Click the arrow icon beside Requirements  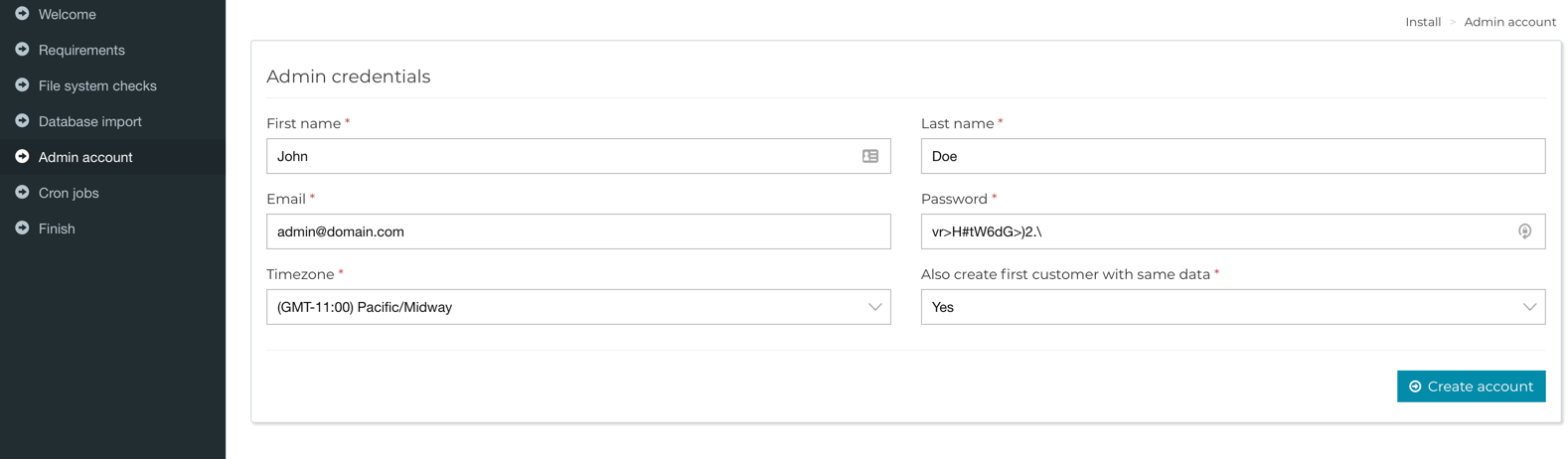pos(22,50)
